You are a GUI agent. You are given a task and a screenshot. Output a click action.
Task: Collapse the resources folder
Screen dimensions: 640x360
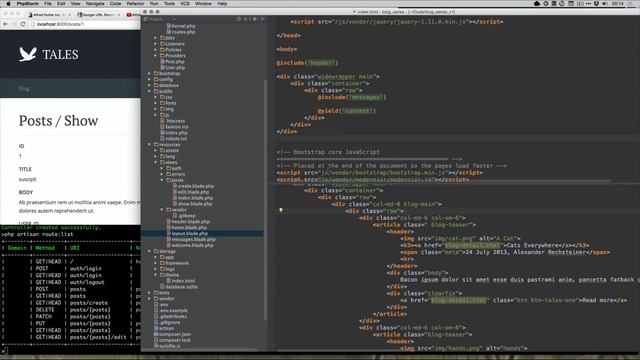point(149,144)
